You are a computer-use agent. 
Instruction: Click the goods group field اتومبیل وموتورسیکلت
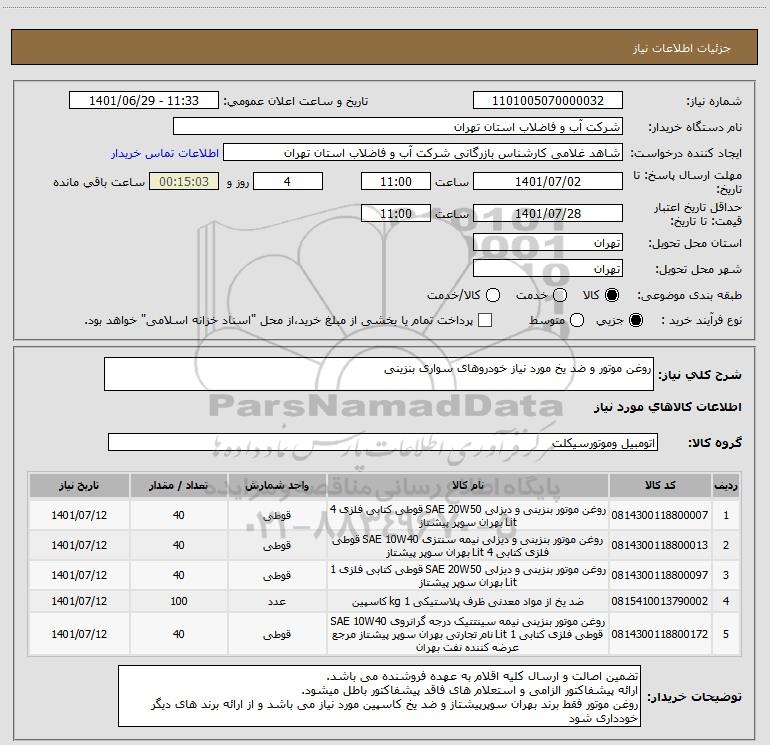point(383,442)
